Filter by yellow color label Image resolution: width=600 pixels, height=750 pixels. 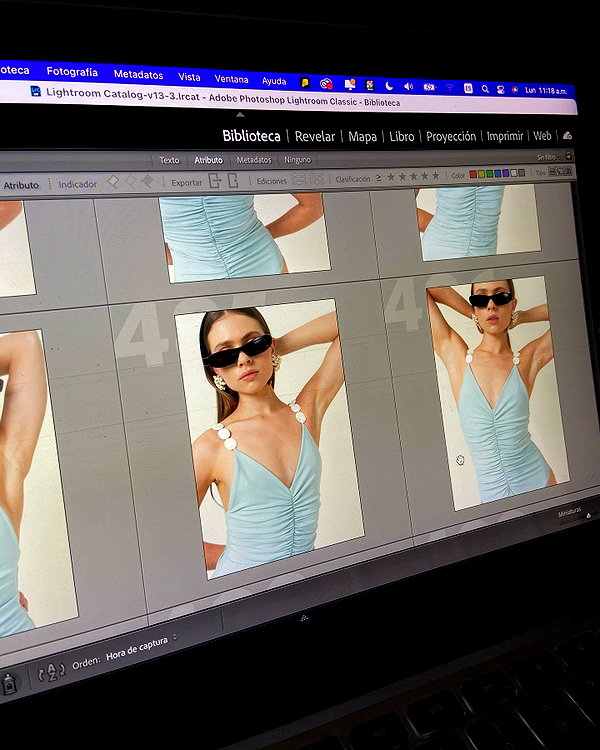(481, 174)
